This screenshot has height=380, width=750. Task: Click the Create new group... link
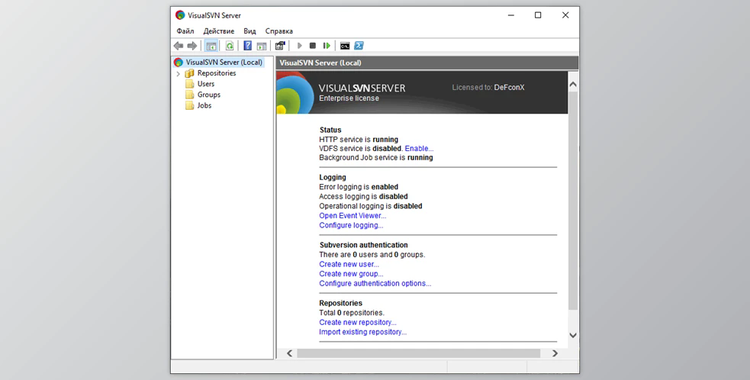[x=351, y=274]
